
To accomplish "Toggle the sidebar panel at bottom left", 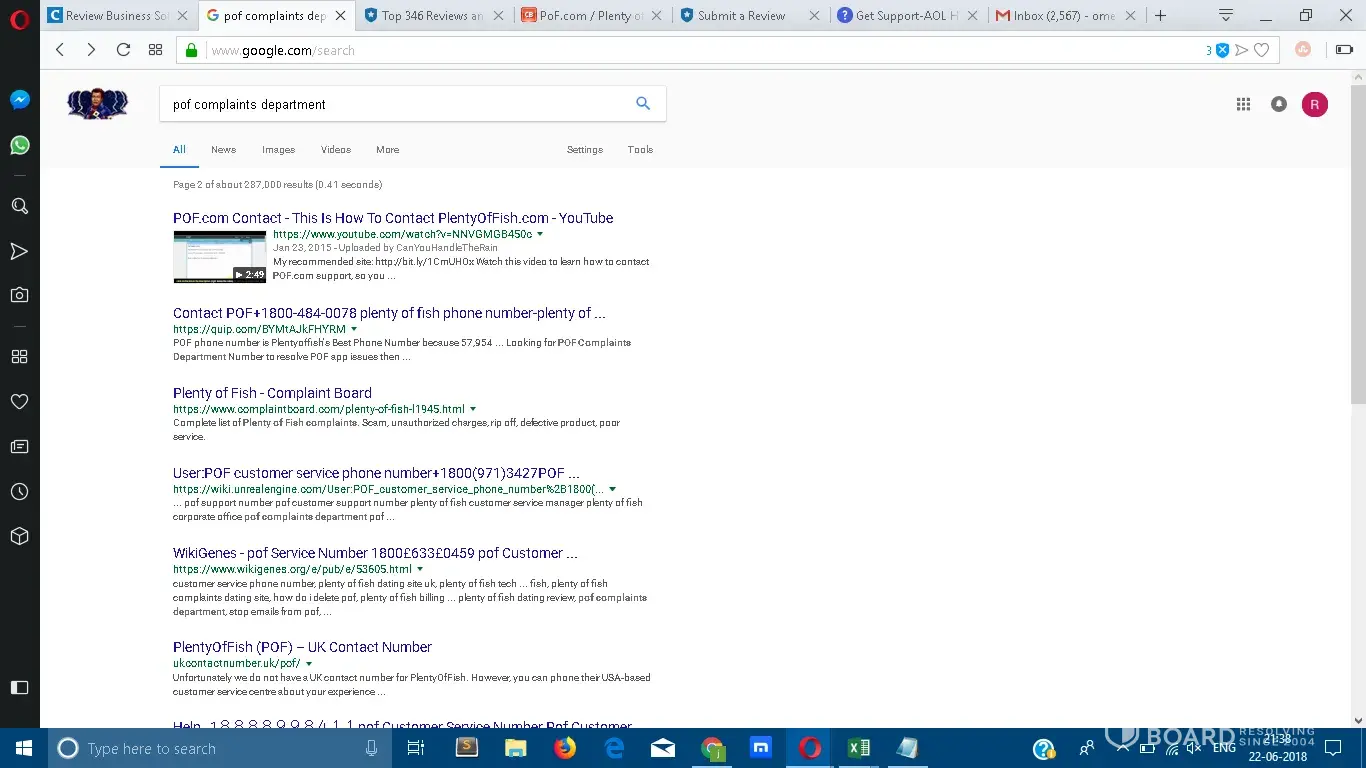I will (x=19, y=687).
